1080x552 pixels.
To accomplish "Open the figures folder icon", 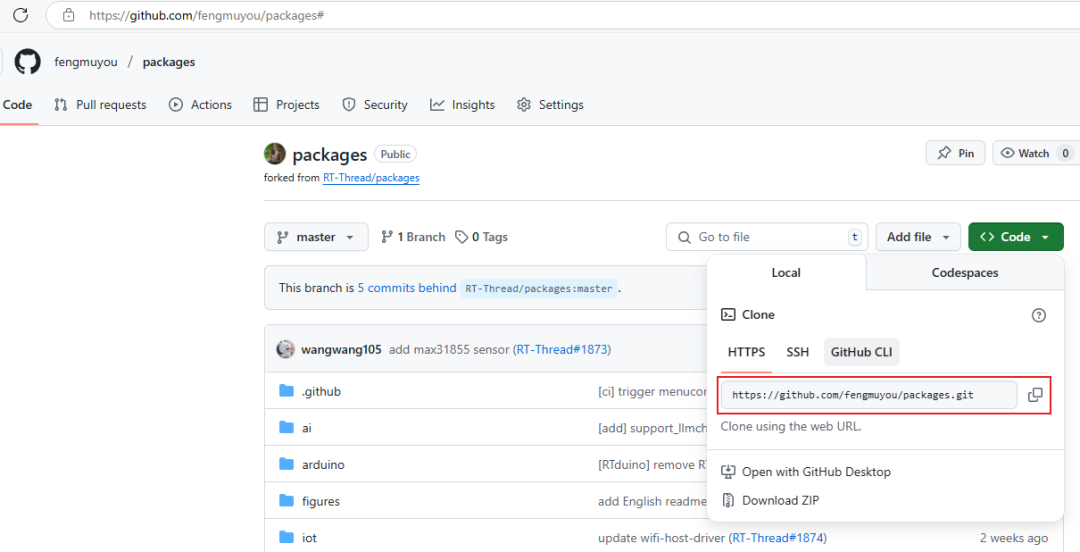I will (x=287, y=501).
